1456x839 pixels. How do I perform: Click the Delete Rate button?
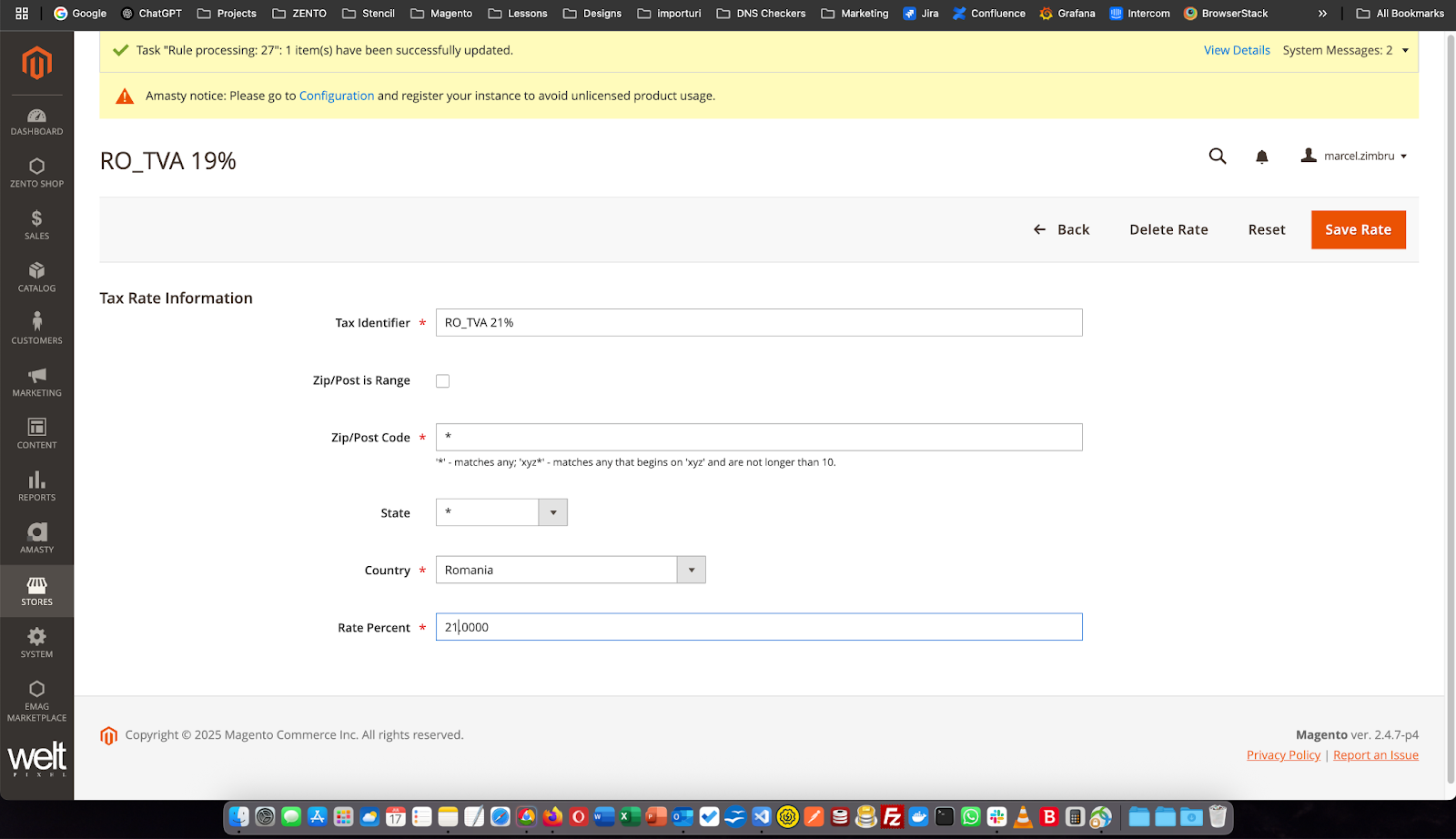point(1168,229)
